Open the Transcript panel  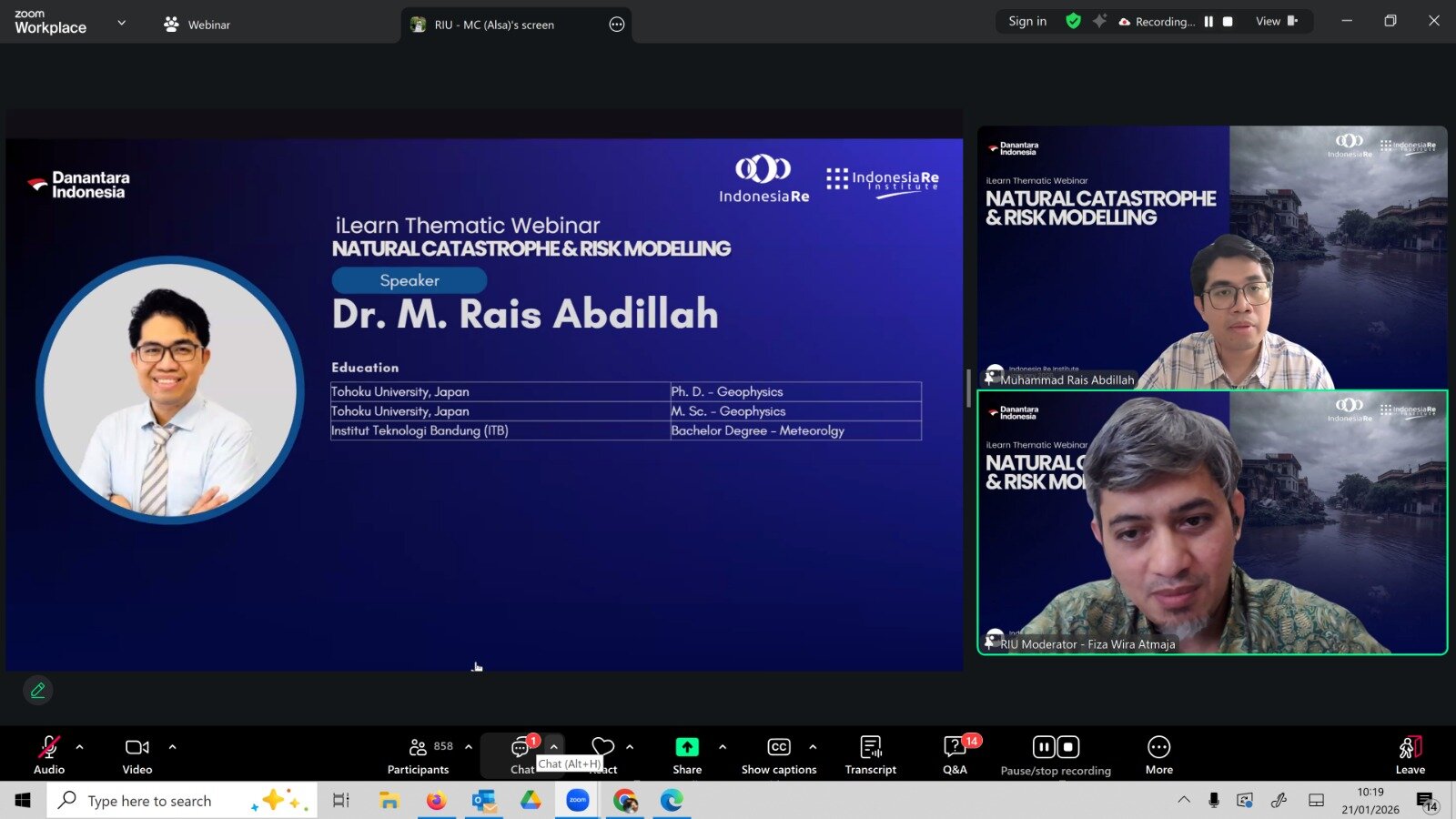[x=870, y=755]
